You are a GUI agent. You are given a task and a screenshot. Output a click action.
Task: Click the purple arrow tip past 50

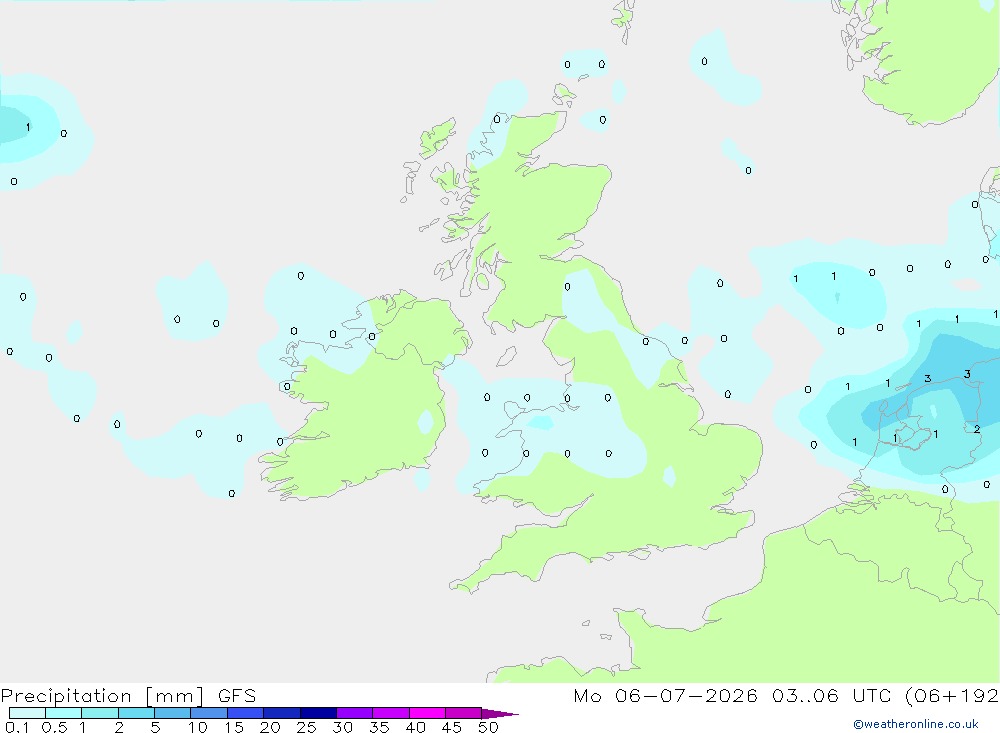[x=499, y=714]
